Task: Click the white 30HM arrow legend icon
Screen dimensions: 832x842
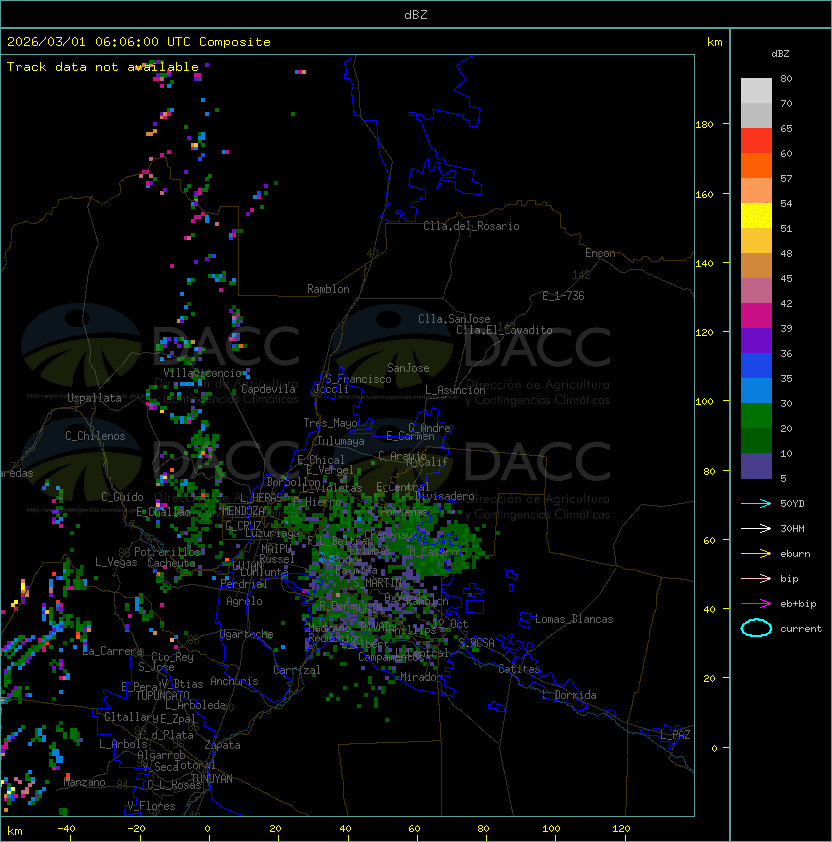Action: (756, 529)
